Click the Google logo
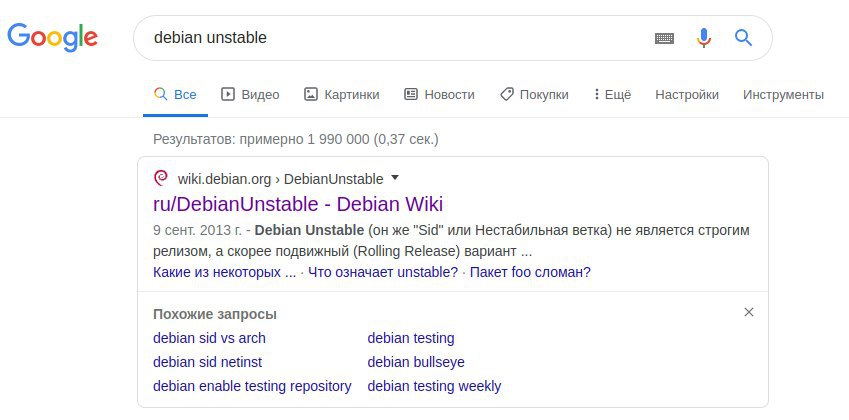849x420 pixels. (x=53, y=37)
